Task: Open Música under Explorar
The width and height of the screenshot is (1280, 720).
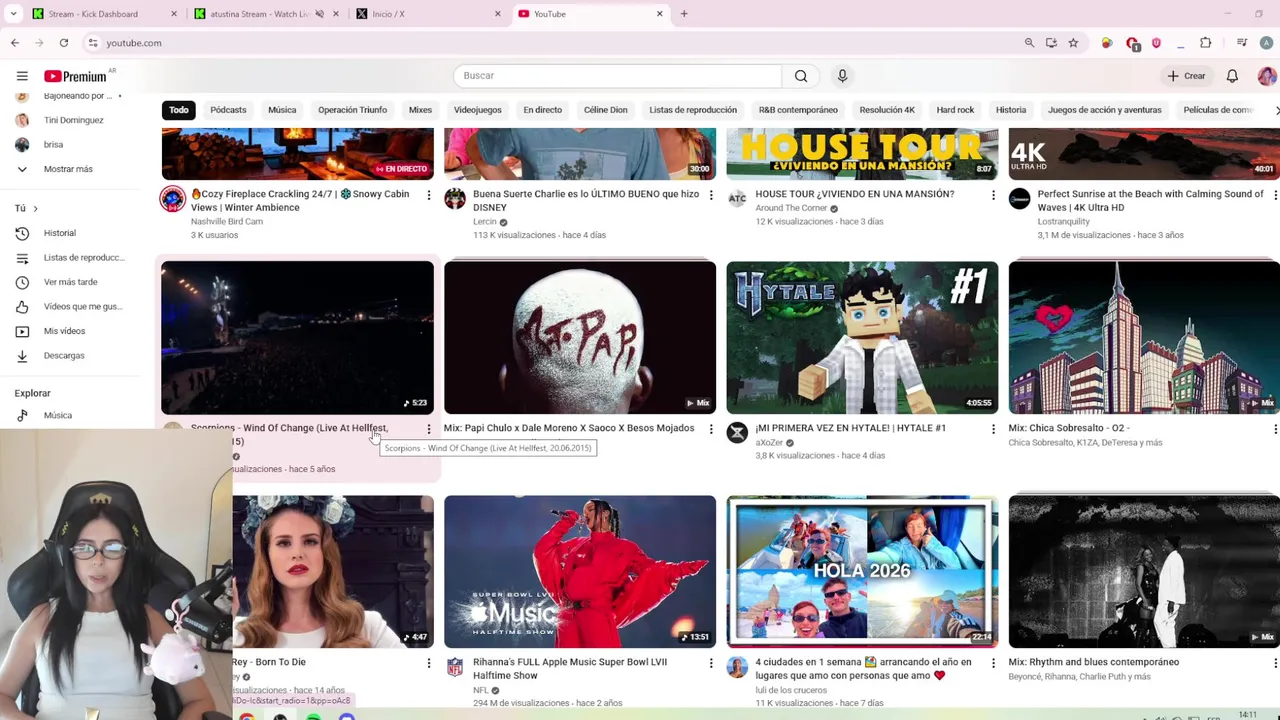Action: (x=58, y=415)
